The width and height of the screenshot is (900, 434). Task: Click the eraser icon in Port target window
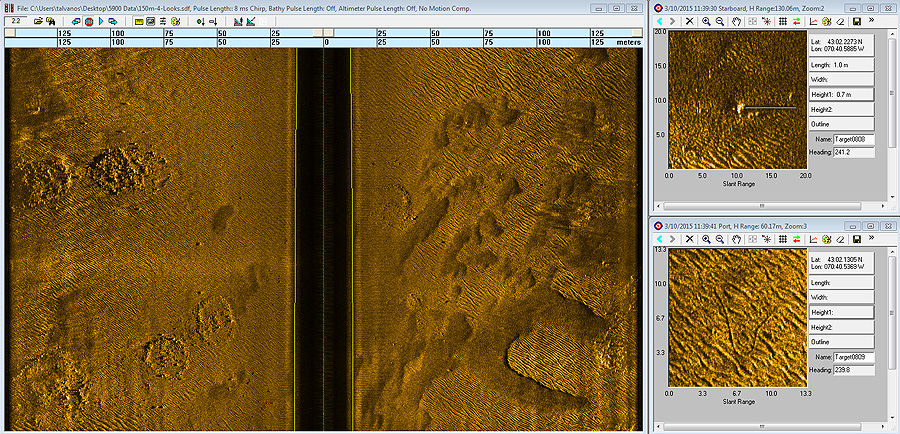(842, 239)
